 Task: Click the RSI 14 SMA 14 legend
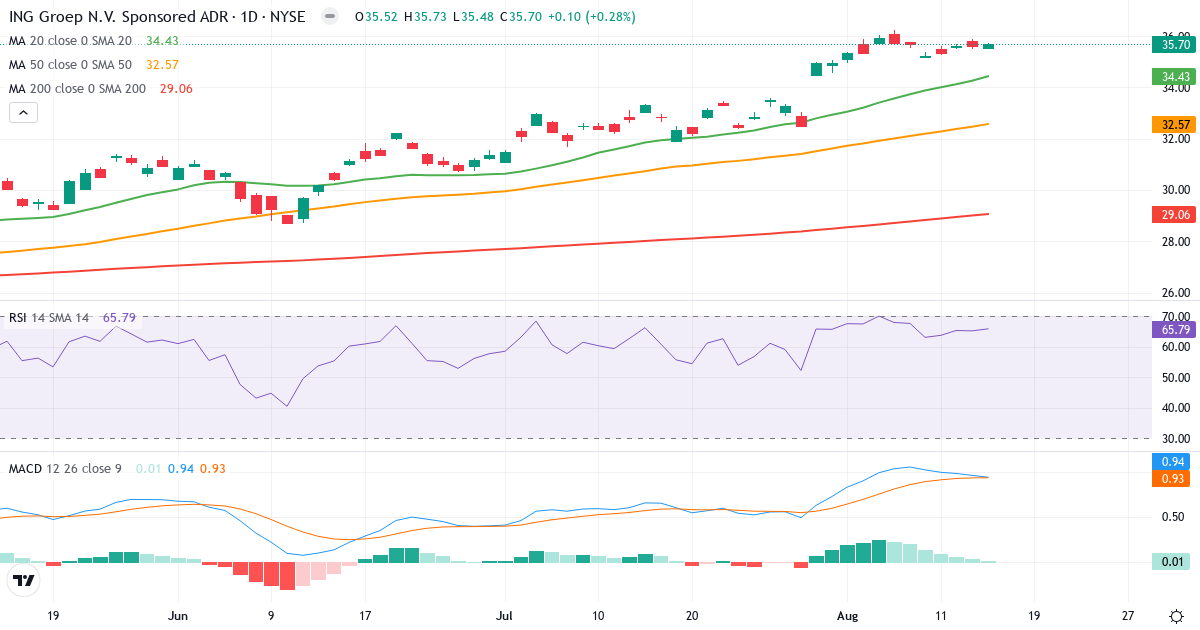click(49, 318)
